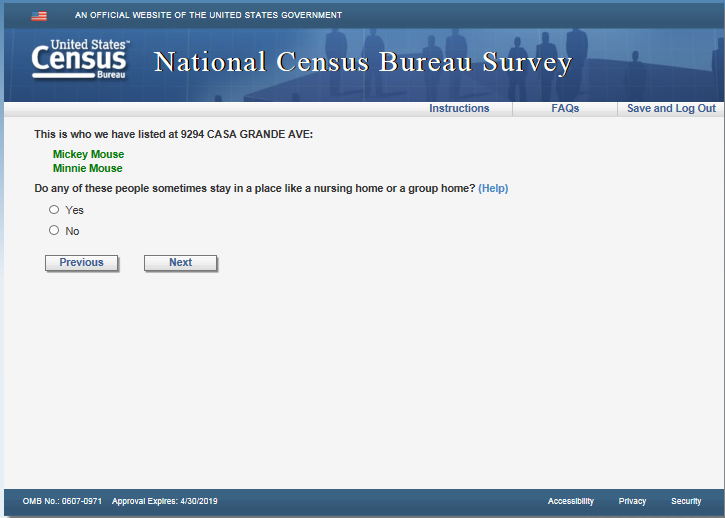Open the Security footer link
Viewport: 725px width, 518px height.
pos(686,501)
